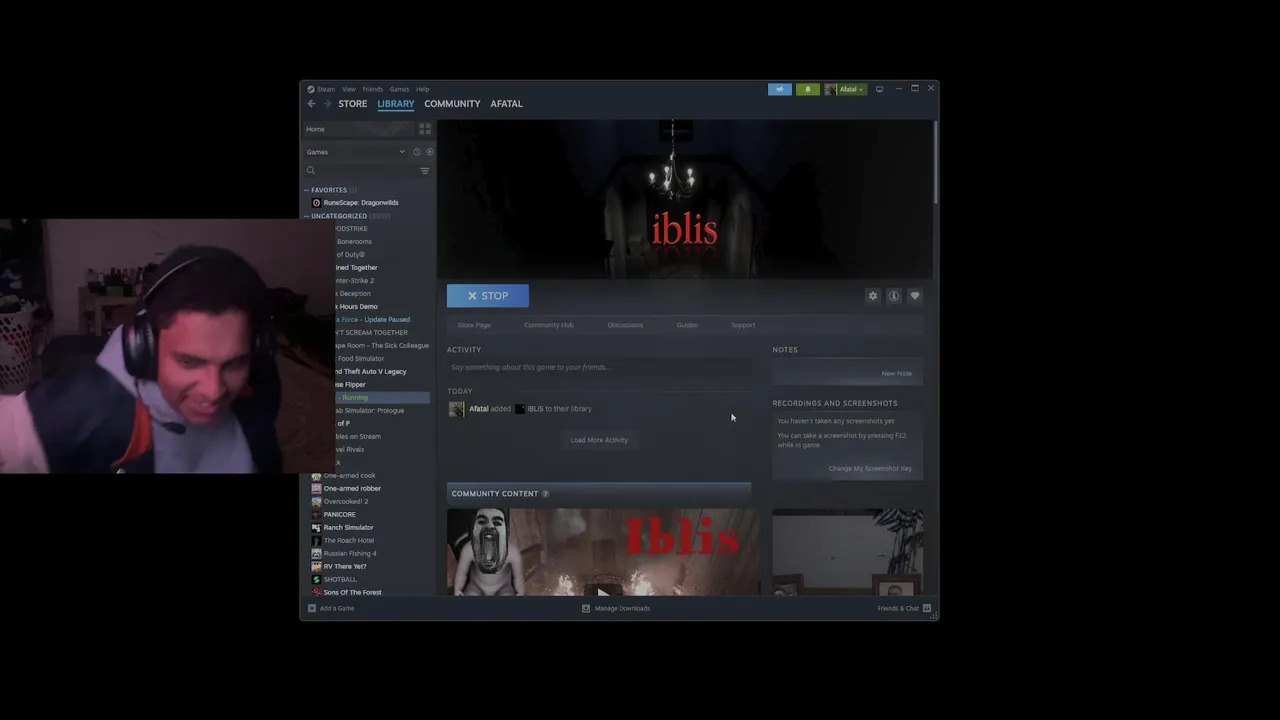This screenshot has height=720, width=1280.
Task: Show recent games clock icon filter
Action: [417, 152]
